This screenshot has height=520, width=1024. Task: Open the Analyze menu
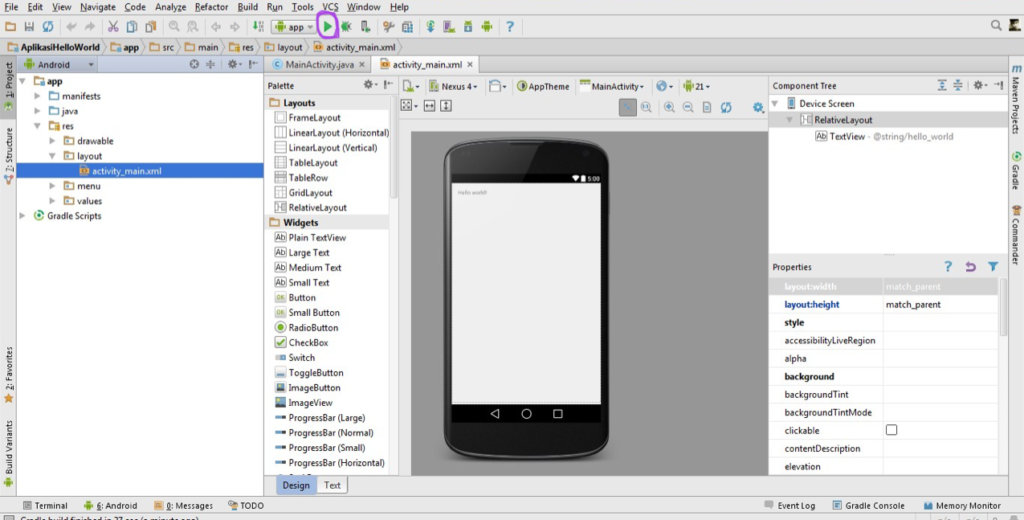click(x=170, y=7)
